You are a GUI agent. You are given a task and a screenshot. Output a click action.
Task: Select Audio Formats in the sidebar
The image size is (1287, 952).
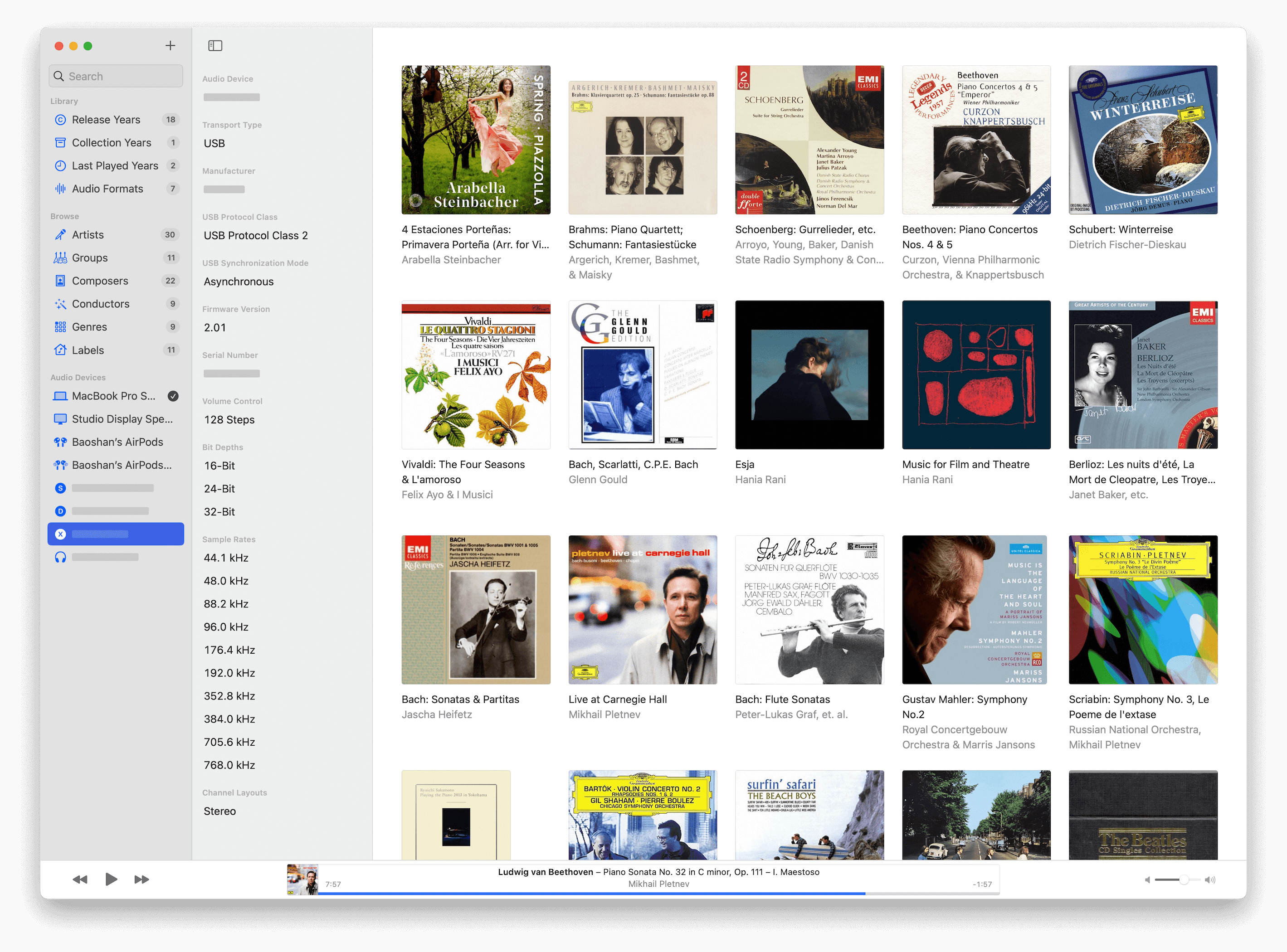tap(107, 189)
